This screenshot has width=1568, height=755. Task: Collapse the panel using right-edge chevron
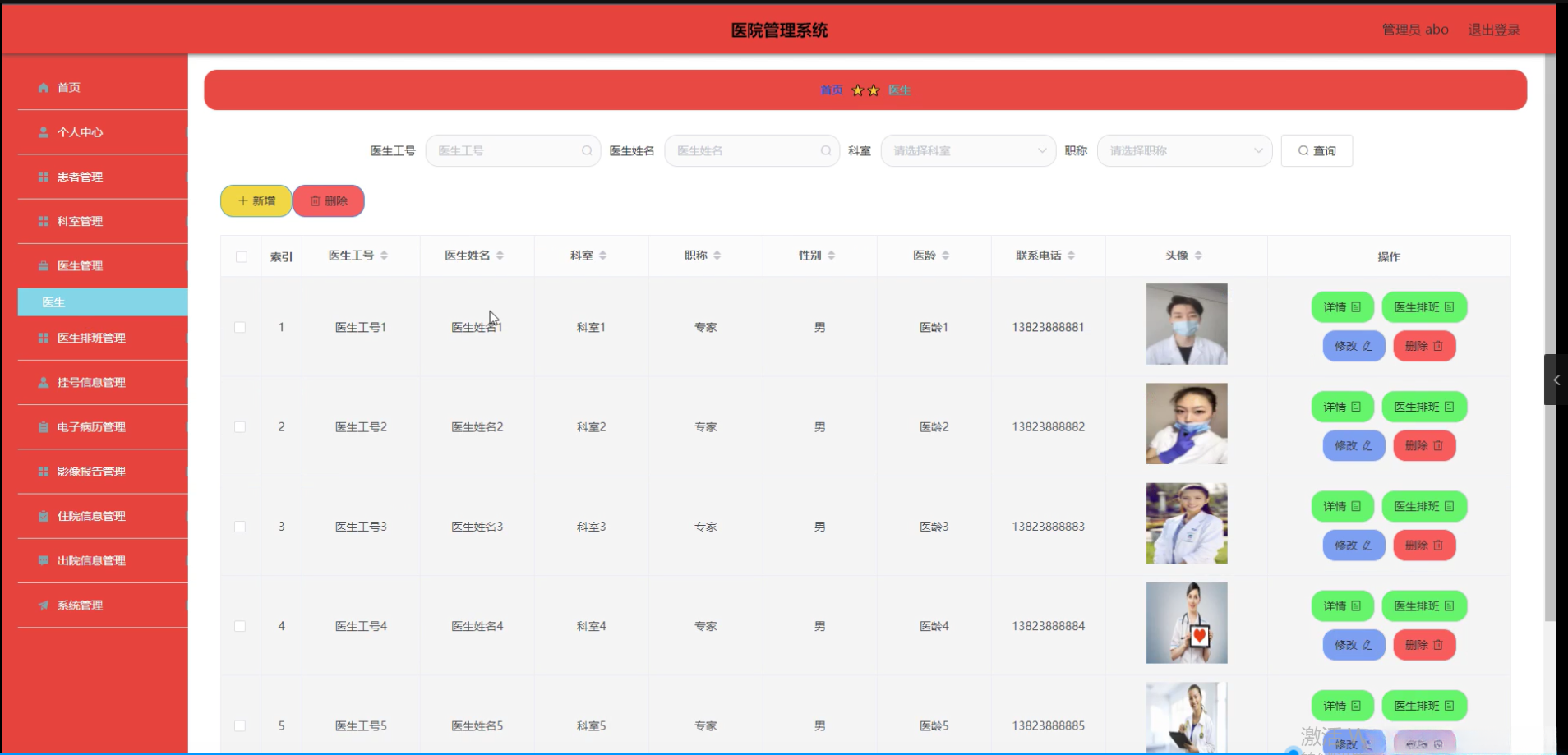pyautogui.click(x=1555, y=380)
